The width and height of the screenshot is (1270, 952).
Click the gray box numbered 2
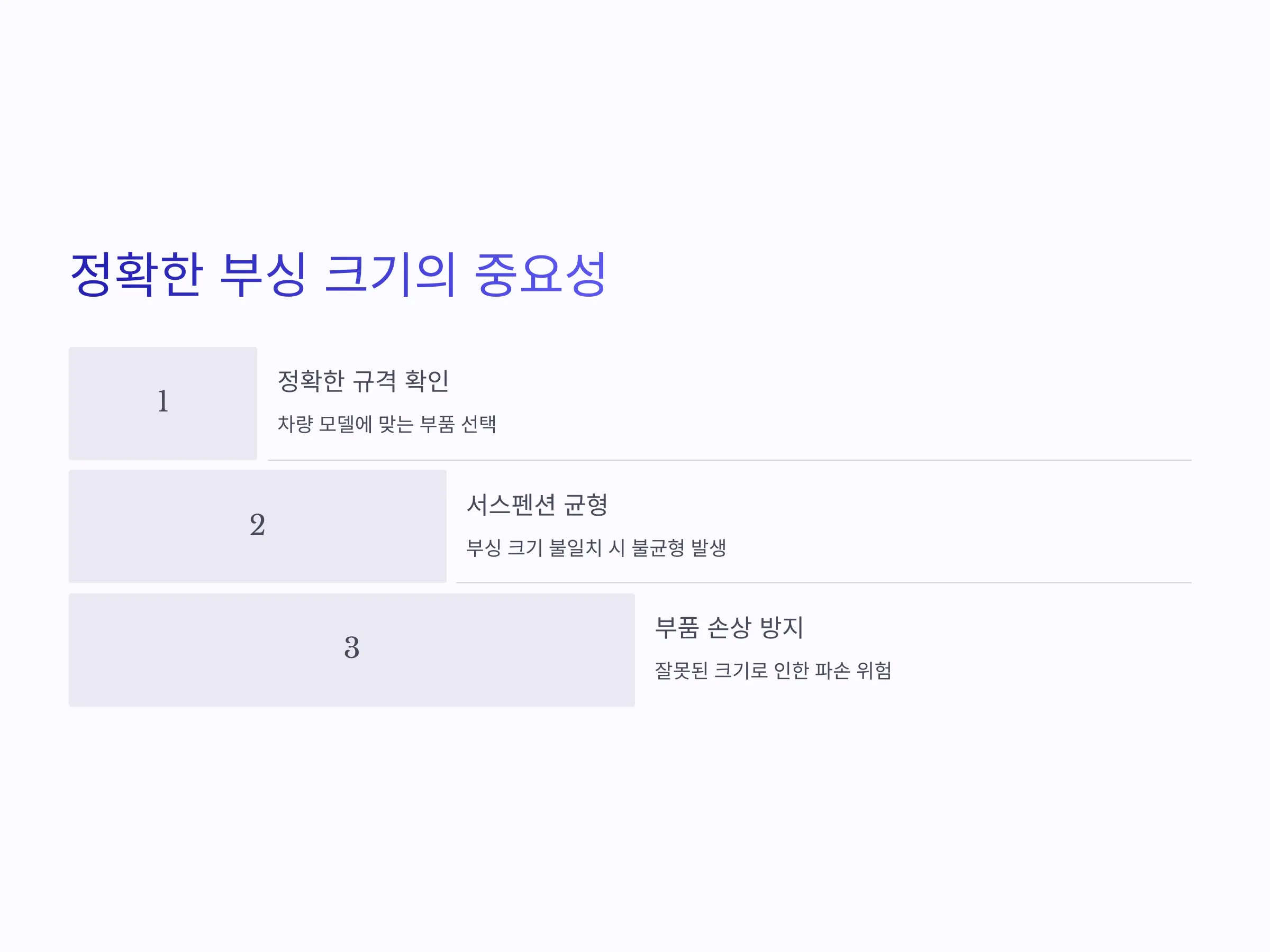pos(258,526)
